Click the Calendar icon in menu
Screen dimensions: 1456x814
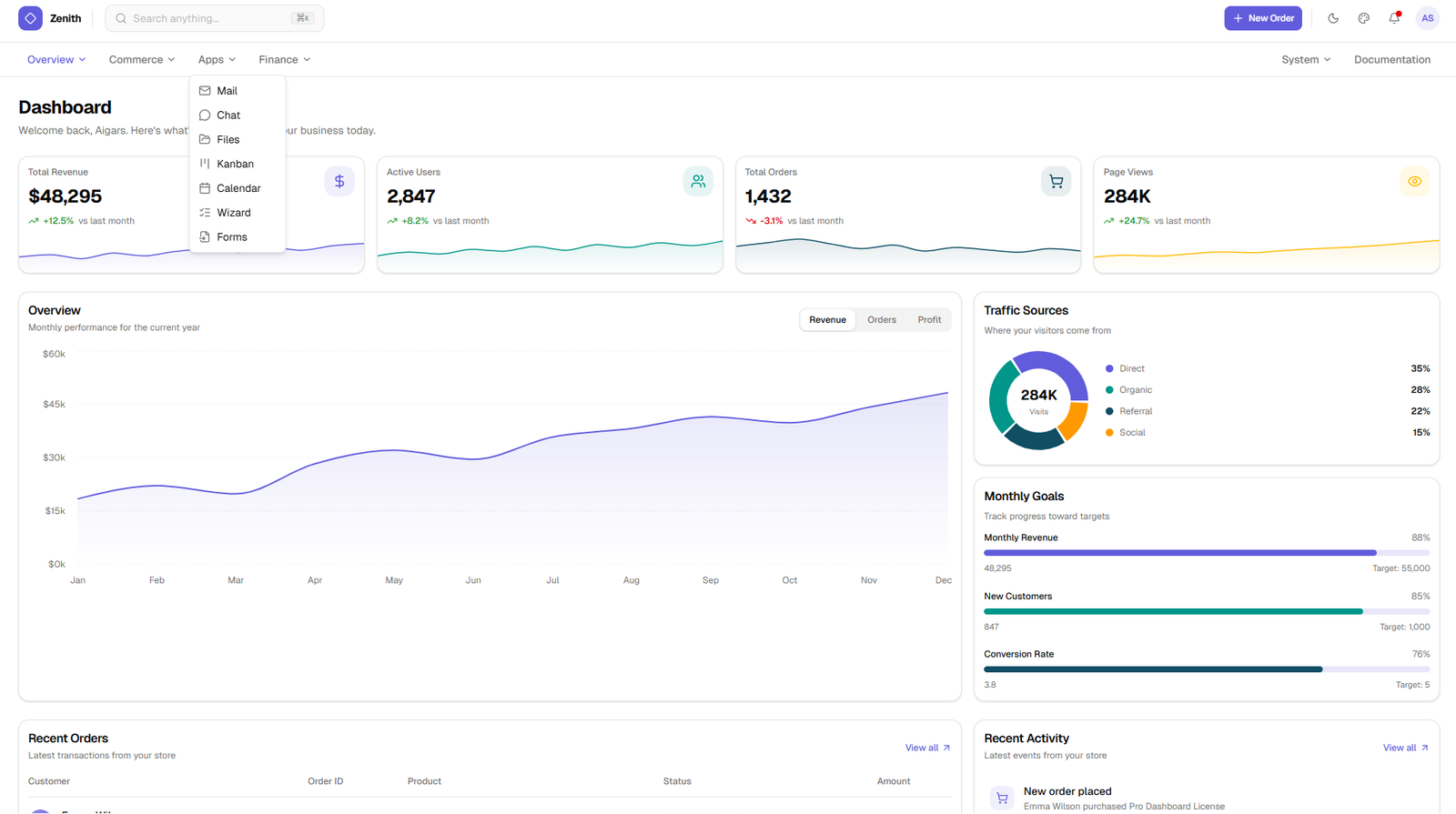(205, 188)
